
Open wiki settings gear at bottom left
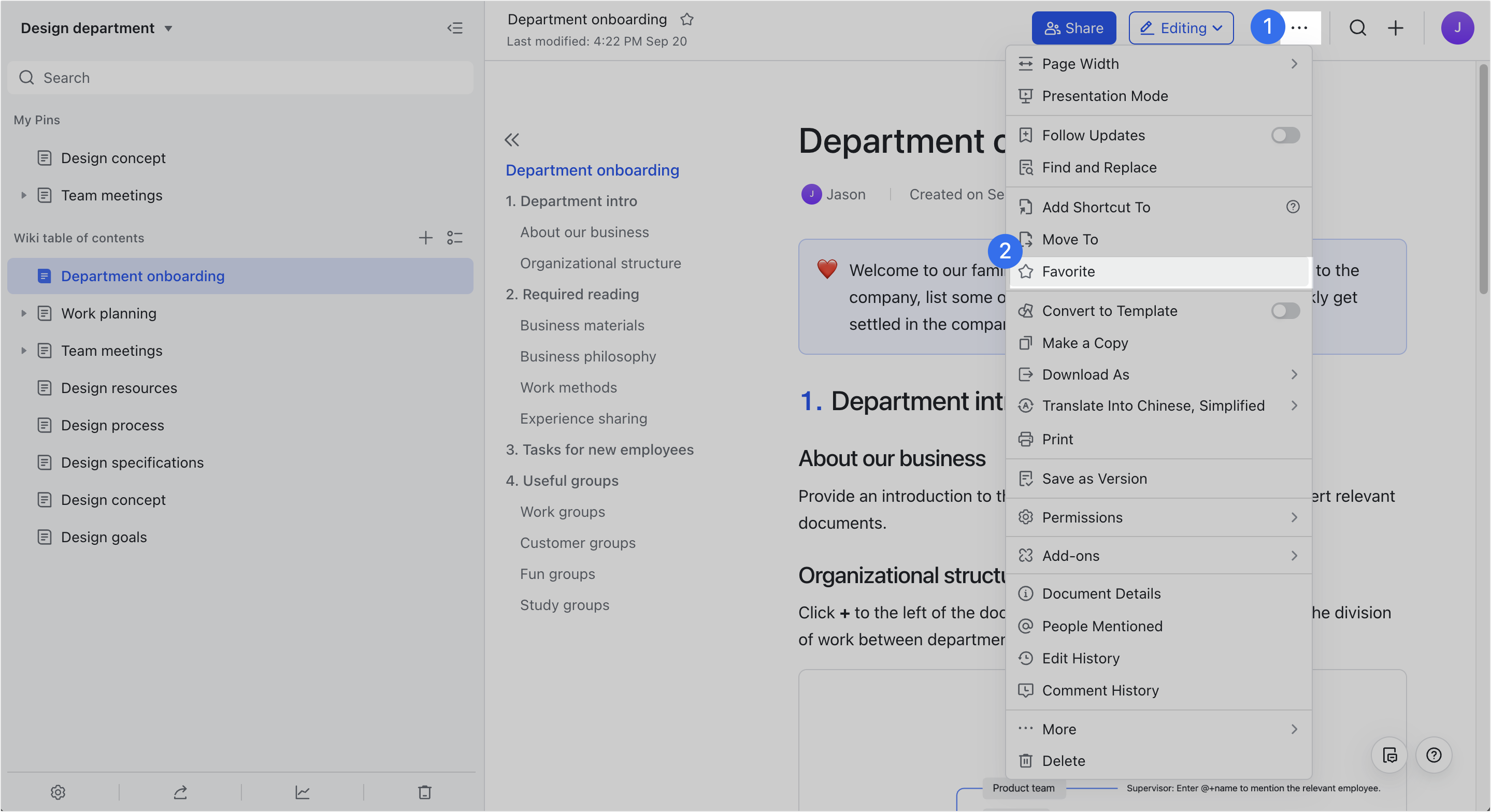(x=58, y=792)
